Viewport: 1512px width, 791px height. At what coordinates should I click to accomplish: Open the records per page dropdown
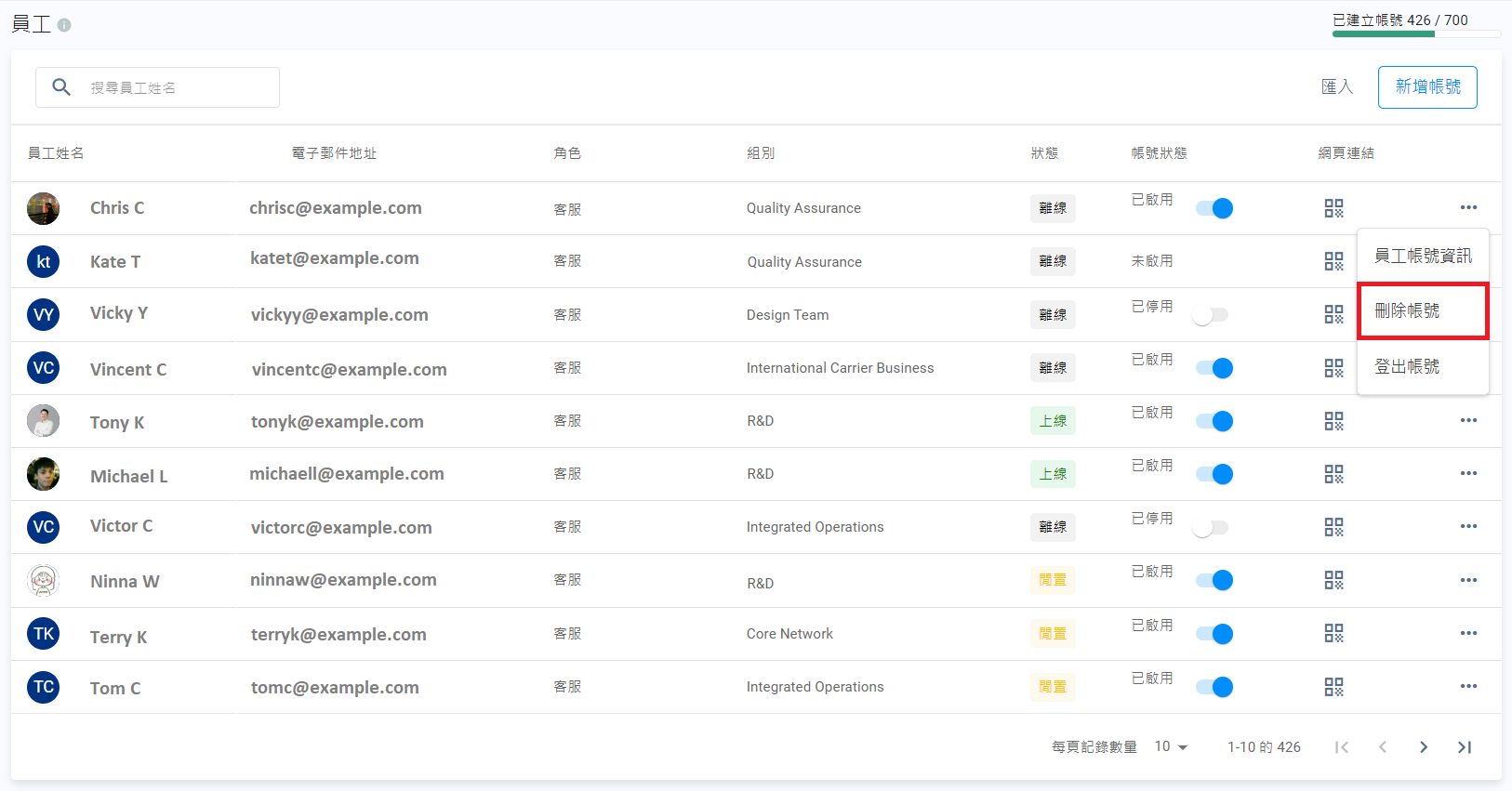coord(1172,747)
